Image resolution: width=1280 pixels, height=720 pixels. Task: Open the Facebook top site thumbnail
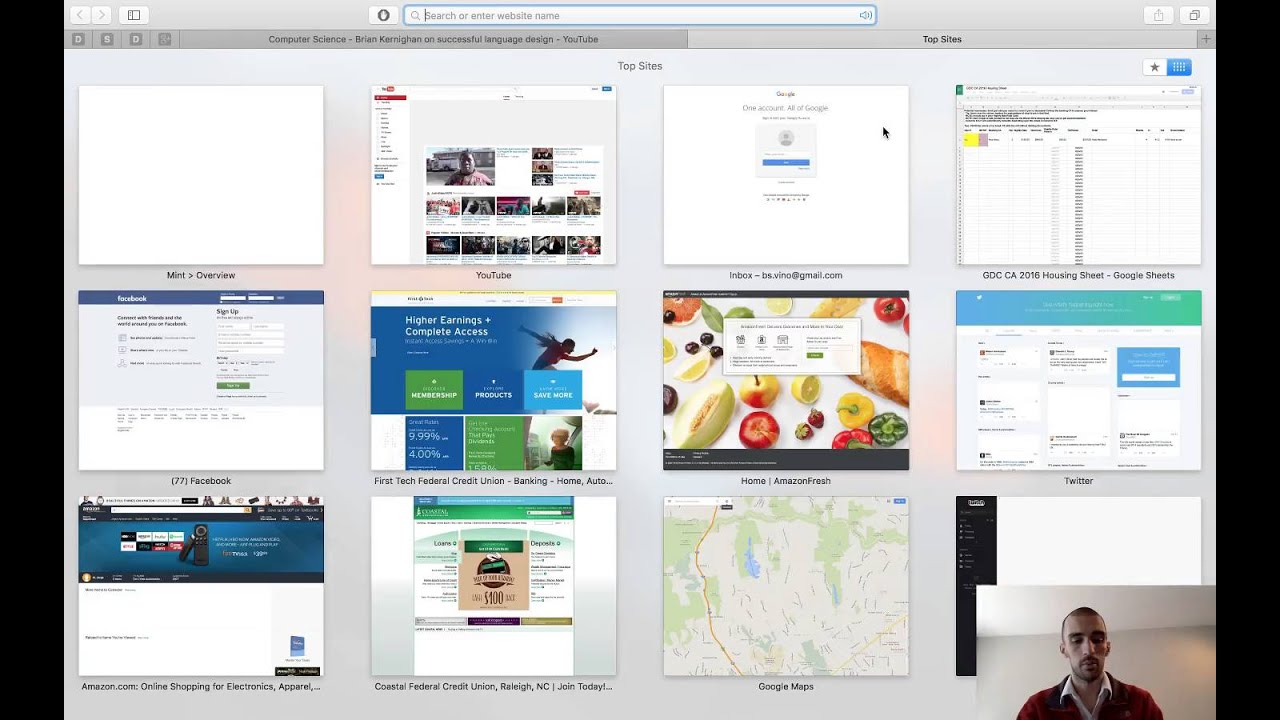[x=201, y=380]
